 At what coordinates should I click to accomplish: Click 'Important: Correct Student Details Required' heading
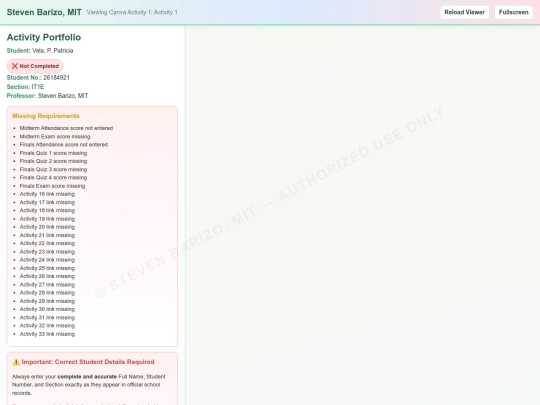(88, 362)
